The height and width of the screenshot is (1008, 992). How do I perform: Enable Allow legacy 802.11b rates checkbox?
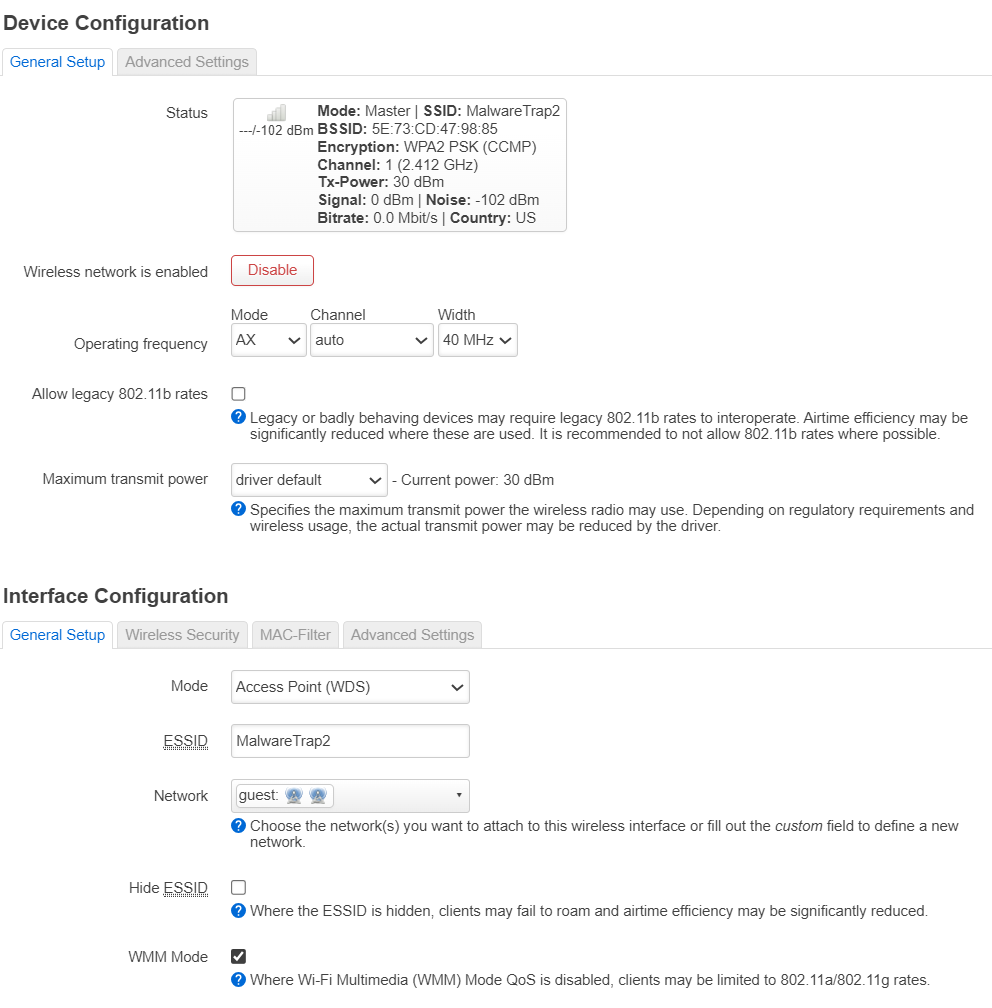[x=239, y=394]
